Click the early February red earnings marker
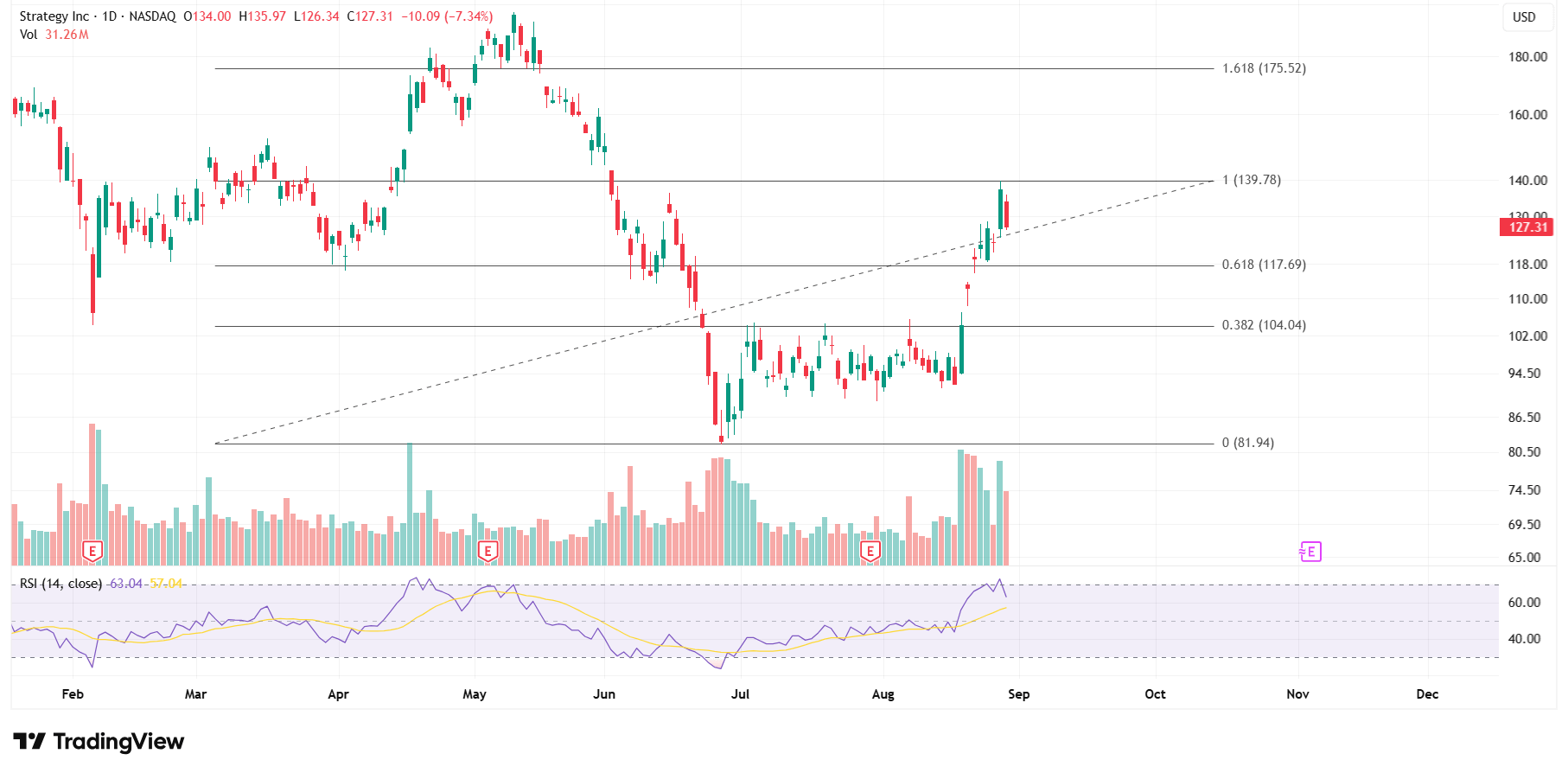 92,551
